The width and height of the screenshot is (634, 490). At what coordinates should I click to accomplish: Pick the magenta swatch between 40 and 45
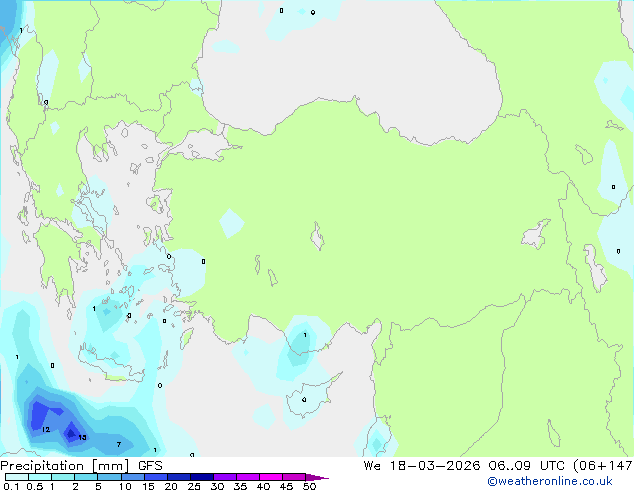271,477
